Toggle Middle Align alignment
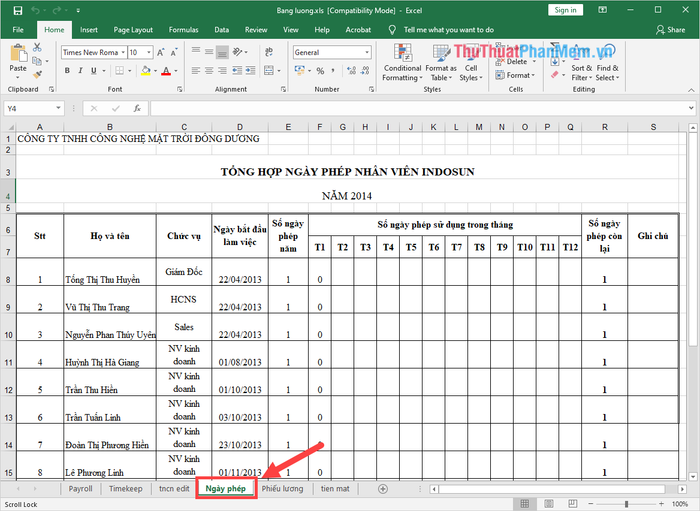 pos(209,52)
